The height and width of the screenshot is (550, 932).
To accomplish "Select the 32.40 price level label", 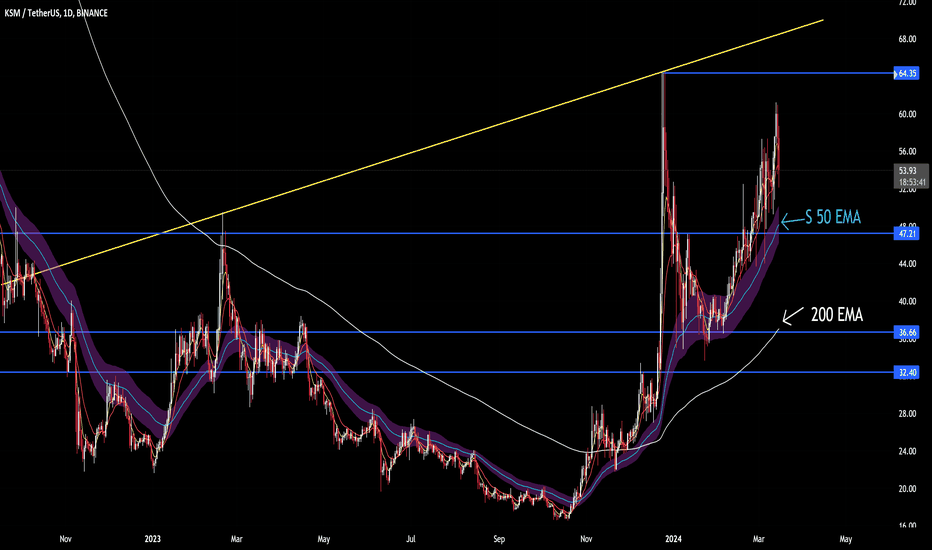I will tap(907, 373).
